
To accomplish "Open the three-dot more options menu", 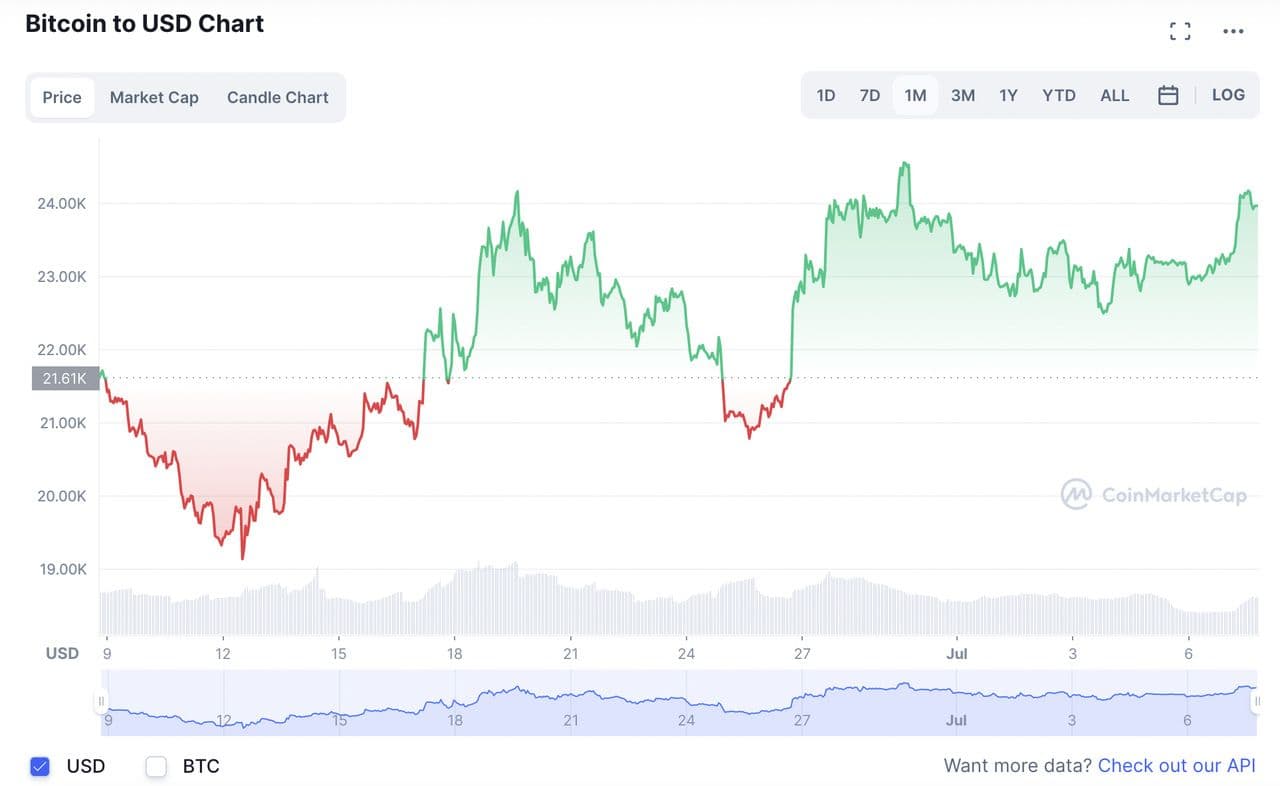I will tap(1233, 31).
